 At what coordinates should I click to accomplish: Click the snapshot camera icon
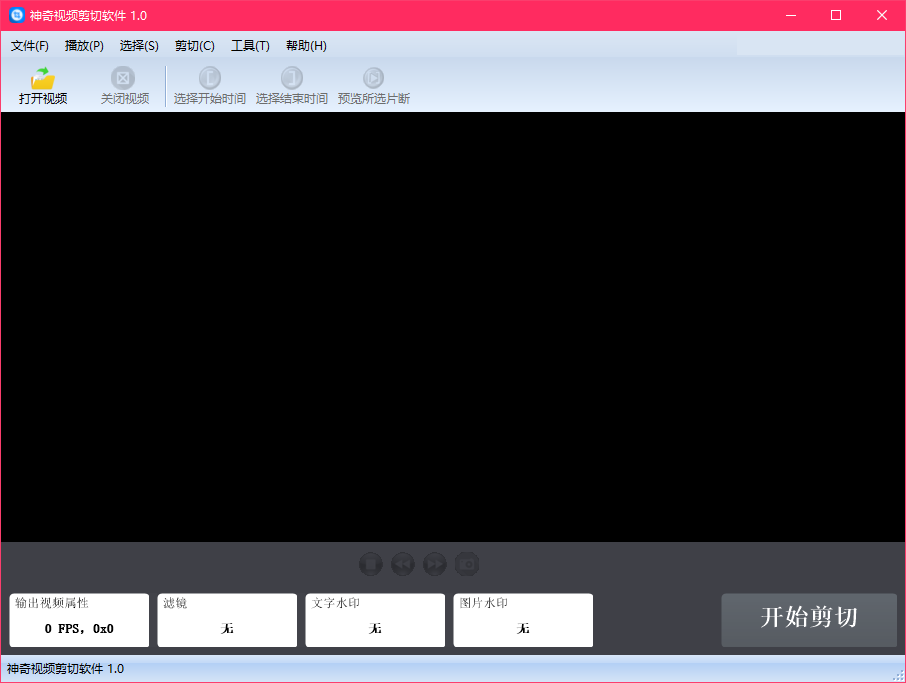[x=467, y=563]
